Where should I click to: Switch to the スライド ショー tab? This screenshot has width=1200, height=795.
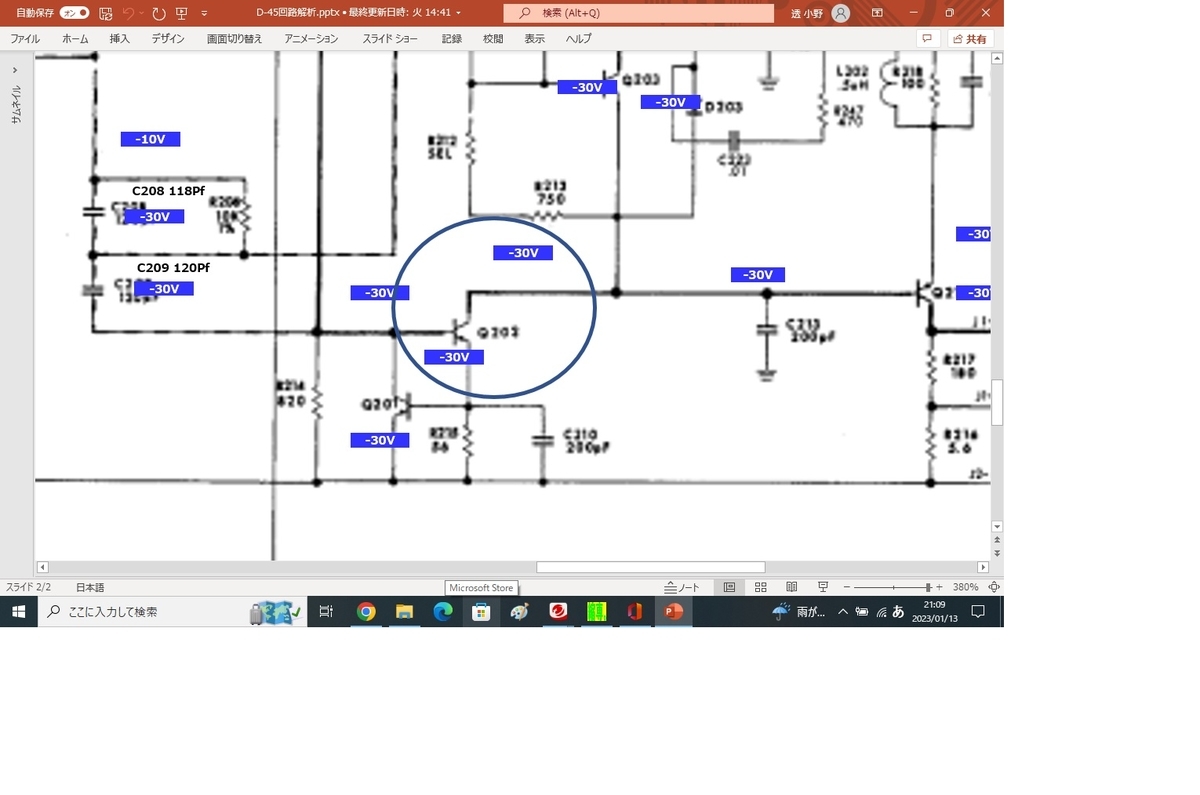390,39
